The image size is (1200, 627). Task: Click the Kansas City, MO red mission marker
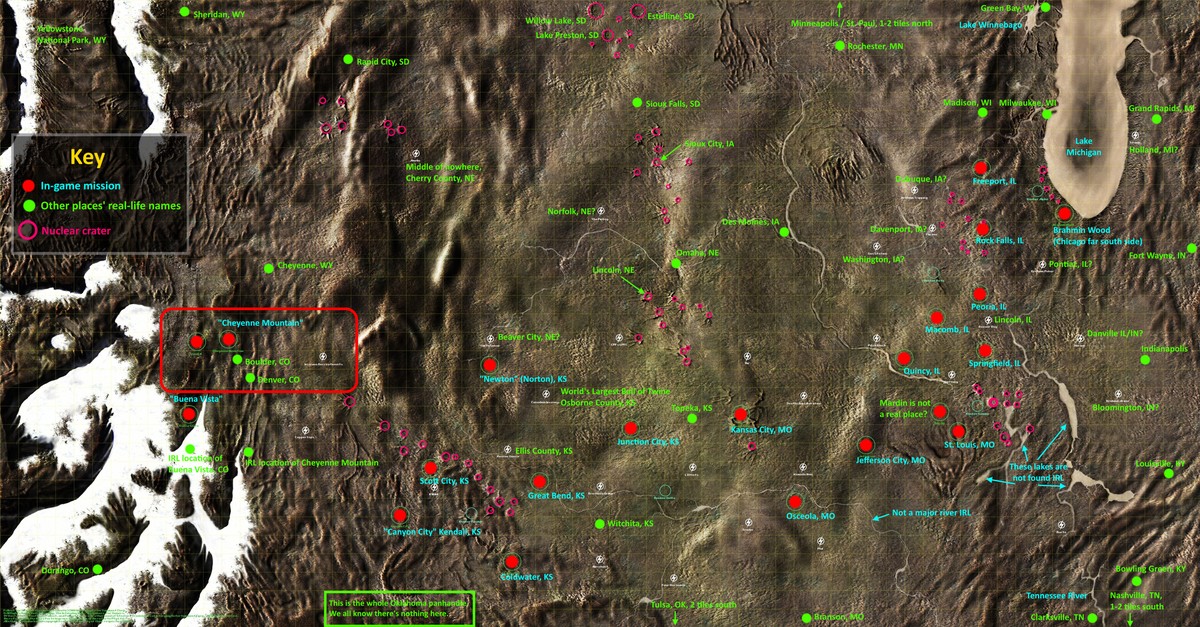pyautogui.click(x=740, y=415)
